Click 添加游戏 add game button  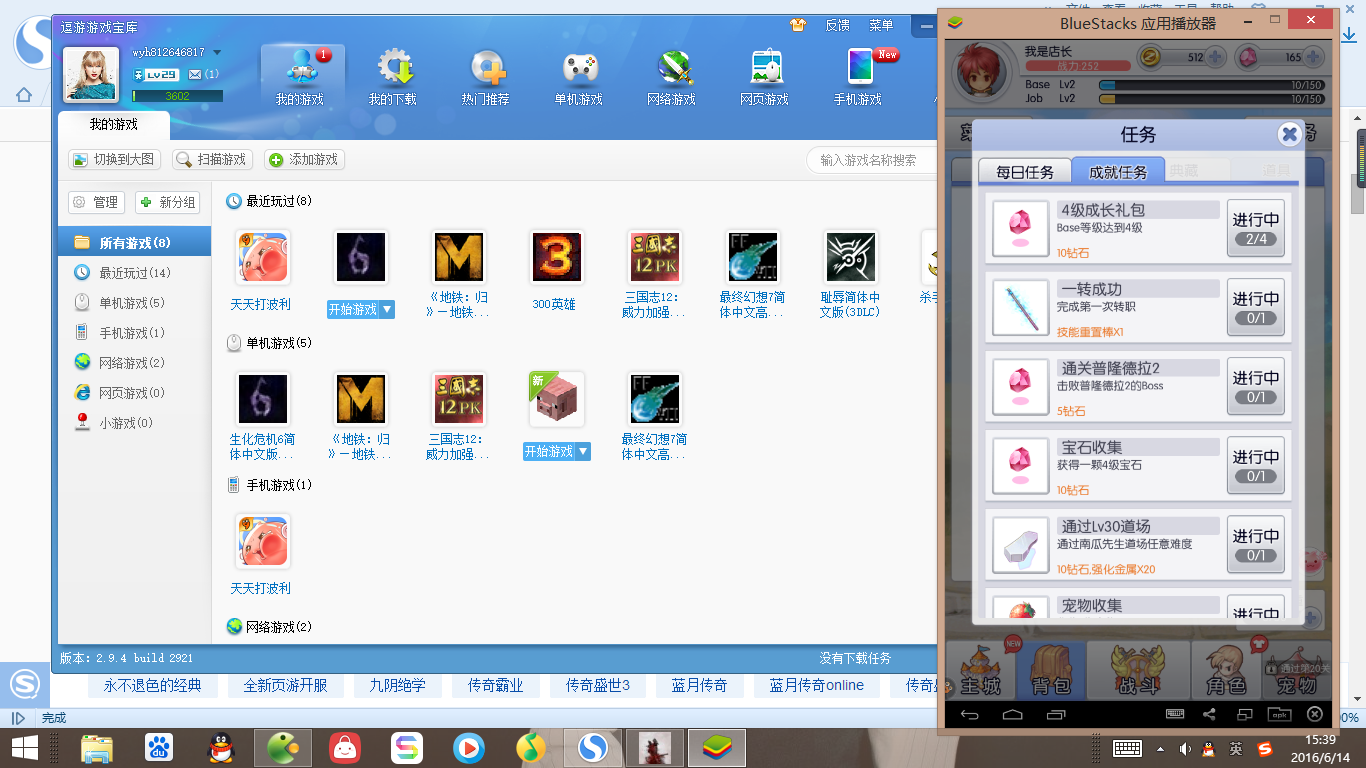[x=304, y=159]
